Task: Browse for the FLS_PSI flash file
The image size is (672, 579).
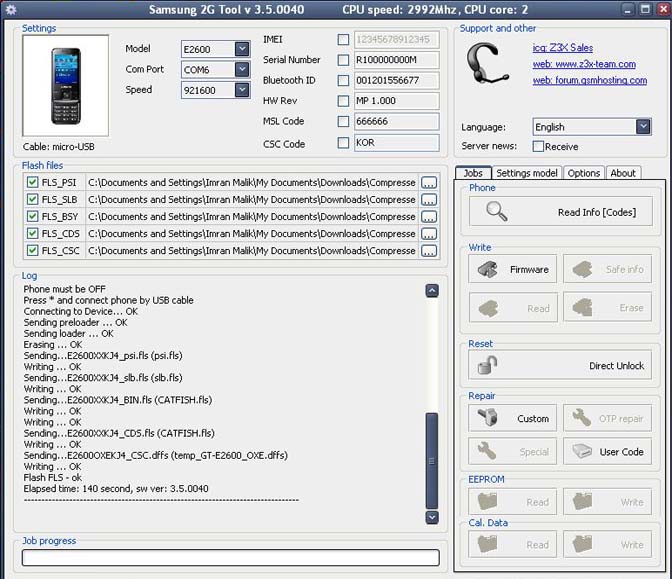Action: (429, 183)
